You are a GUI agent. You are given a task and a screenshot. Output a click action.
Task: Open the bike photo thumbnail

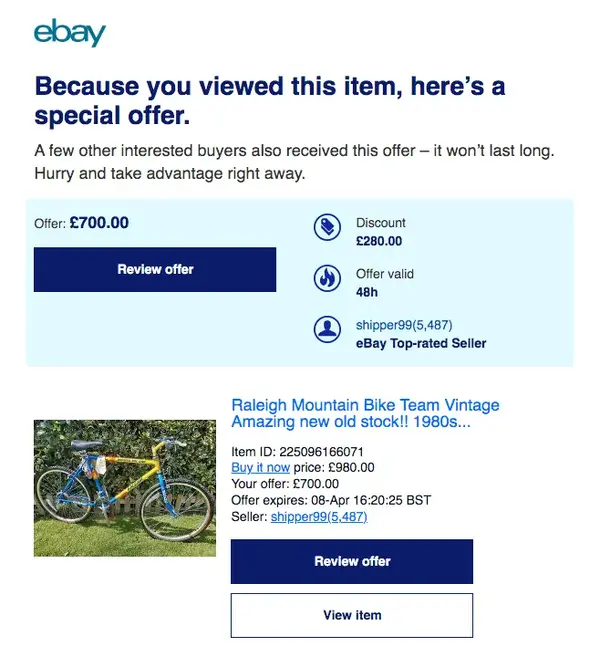coord(125,488)
